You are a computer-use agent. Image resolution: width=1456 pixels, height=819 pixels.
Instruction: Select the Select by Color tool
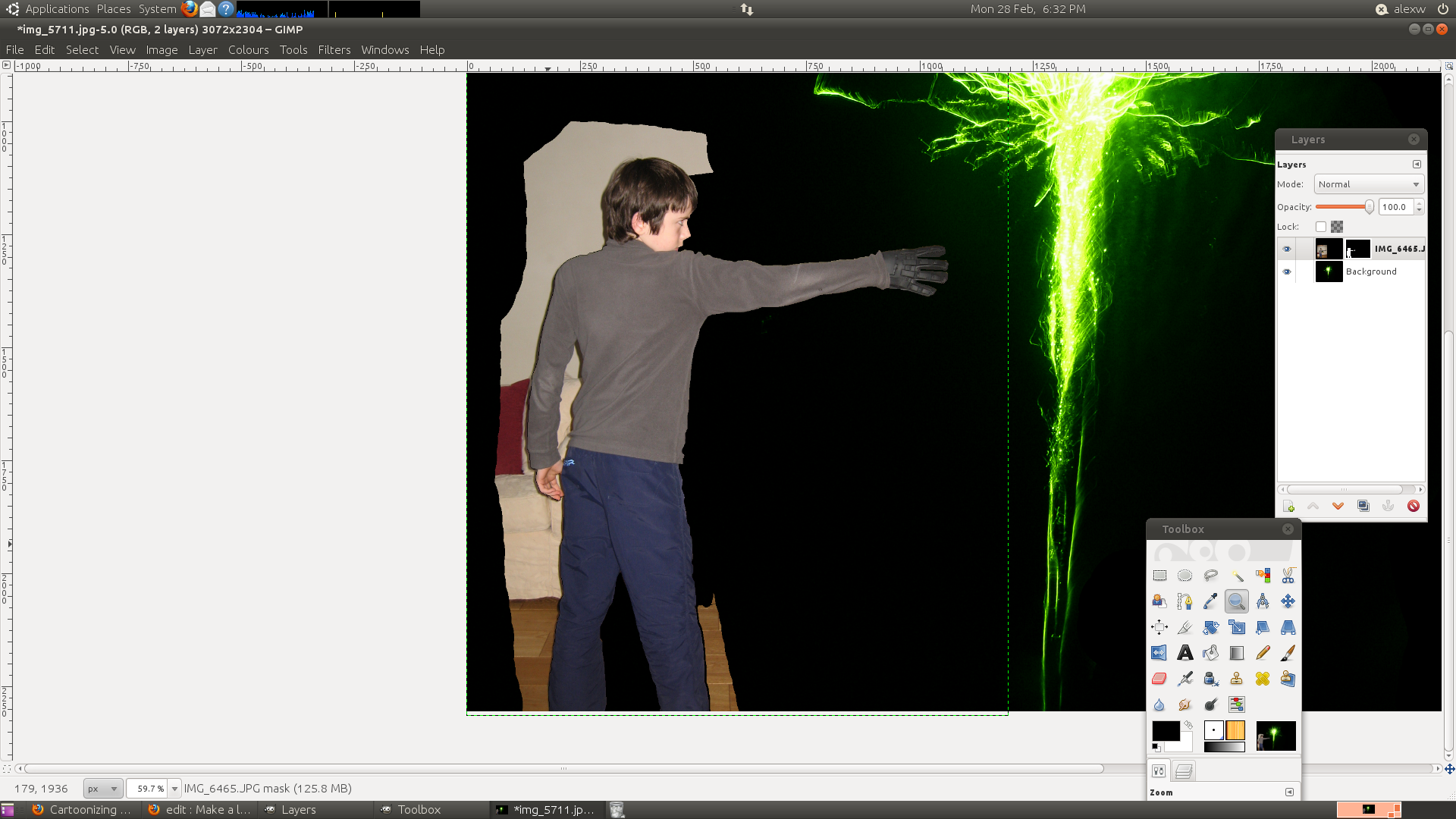(x=1263, y=576)
